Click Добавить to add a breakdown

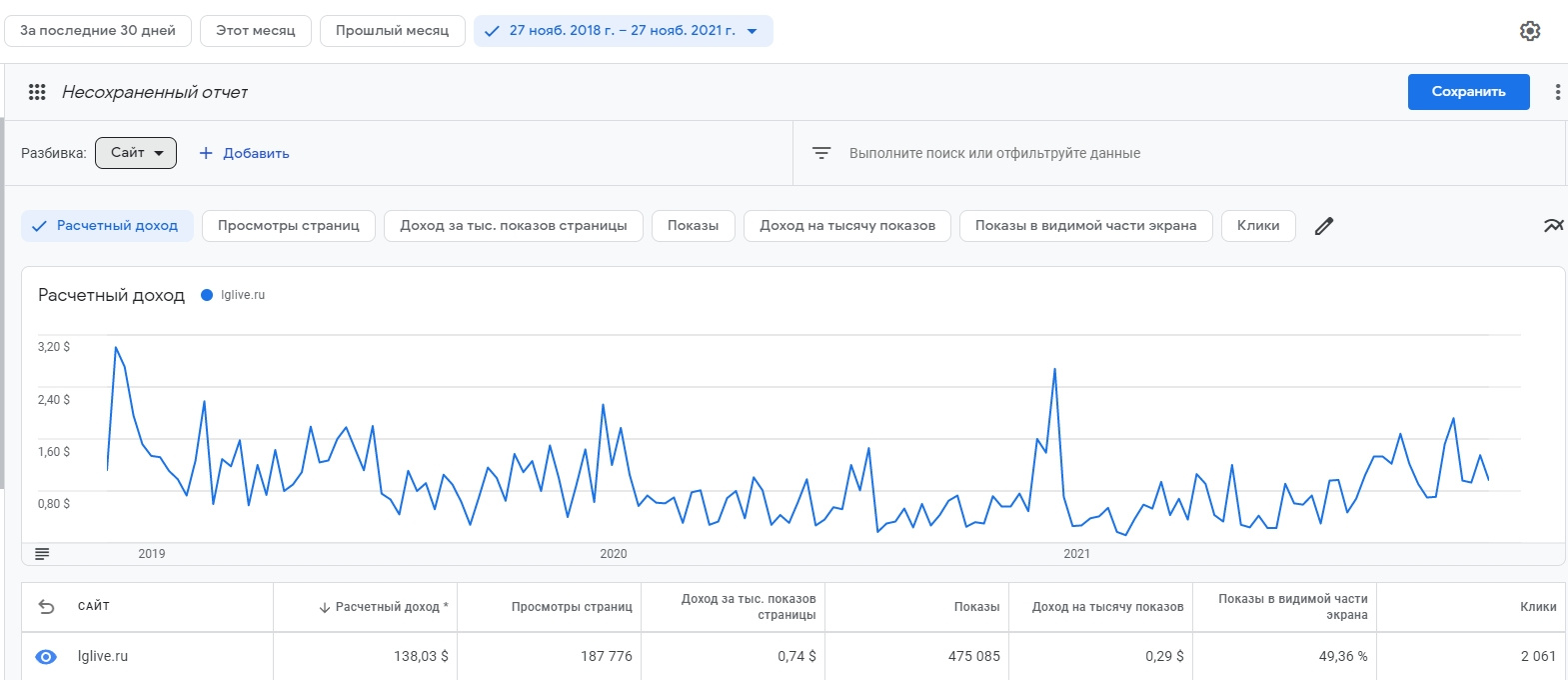[x=245, y=153]
